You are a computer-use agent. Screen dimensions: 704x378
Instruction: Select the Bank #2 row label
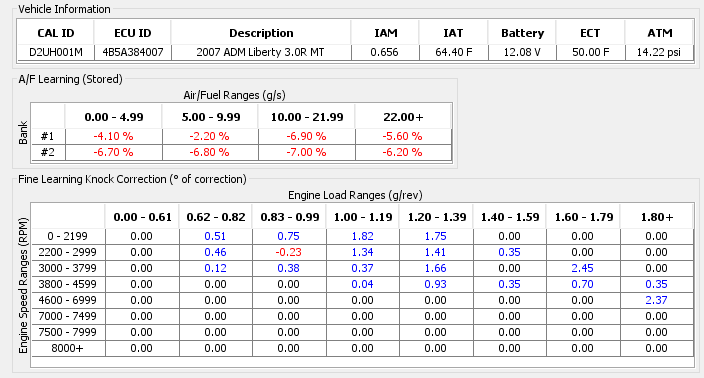point(48,152)
